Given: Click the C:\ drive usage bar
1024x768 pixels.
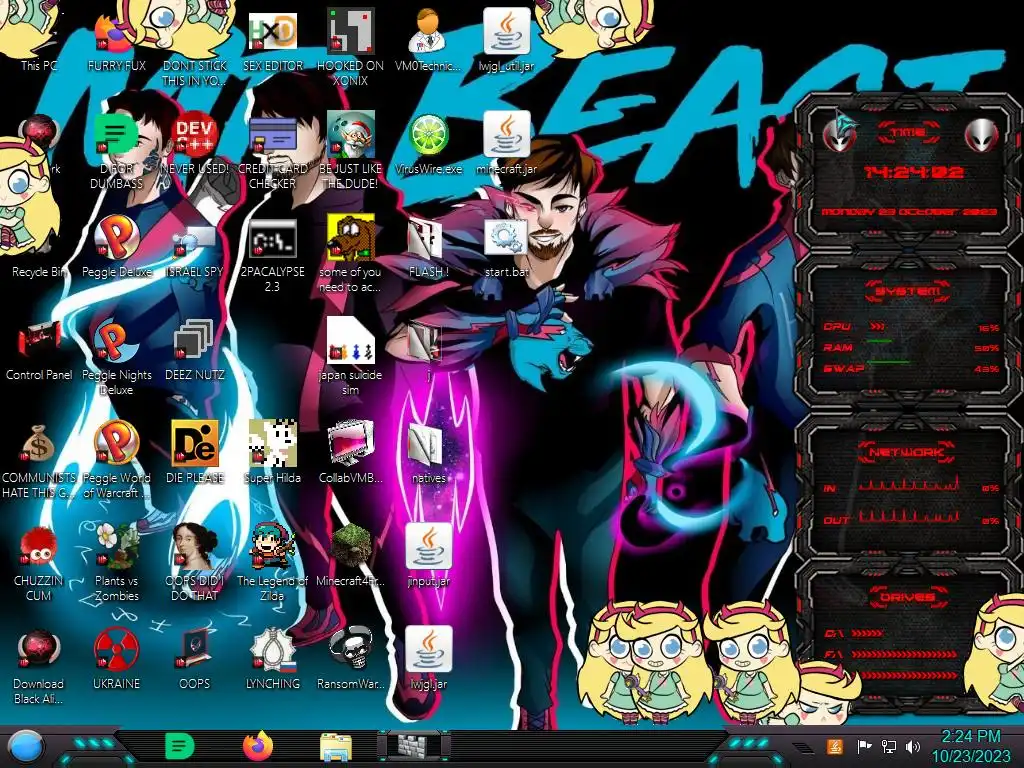Looking at the screenshot, I should 867,633.
